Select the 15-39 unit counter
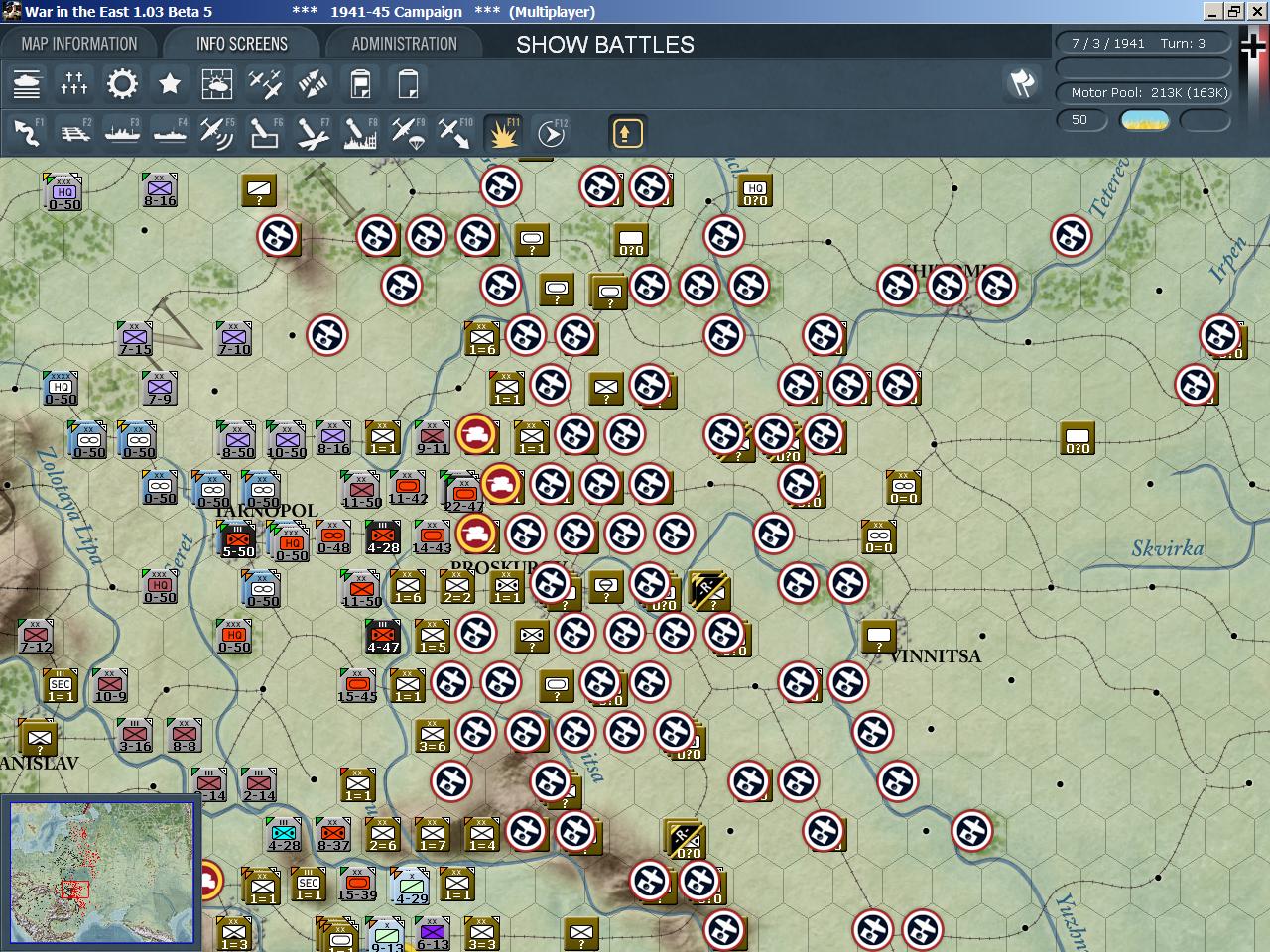 (357, 885)
